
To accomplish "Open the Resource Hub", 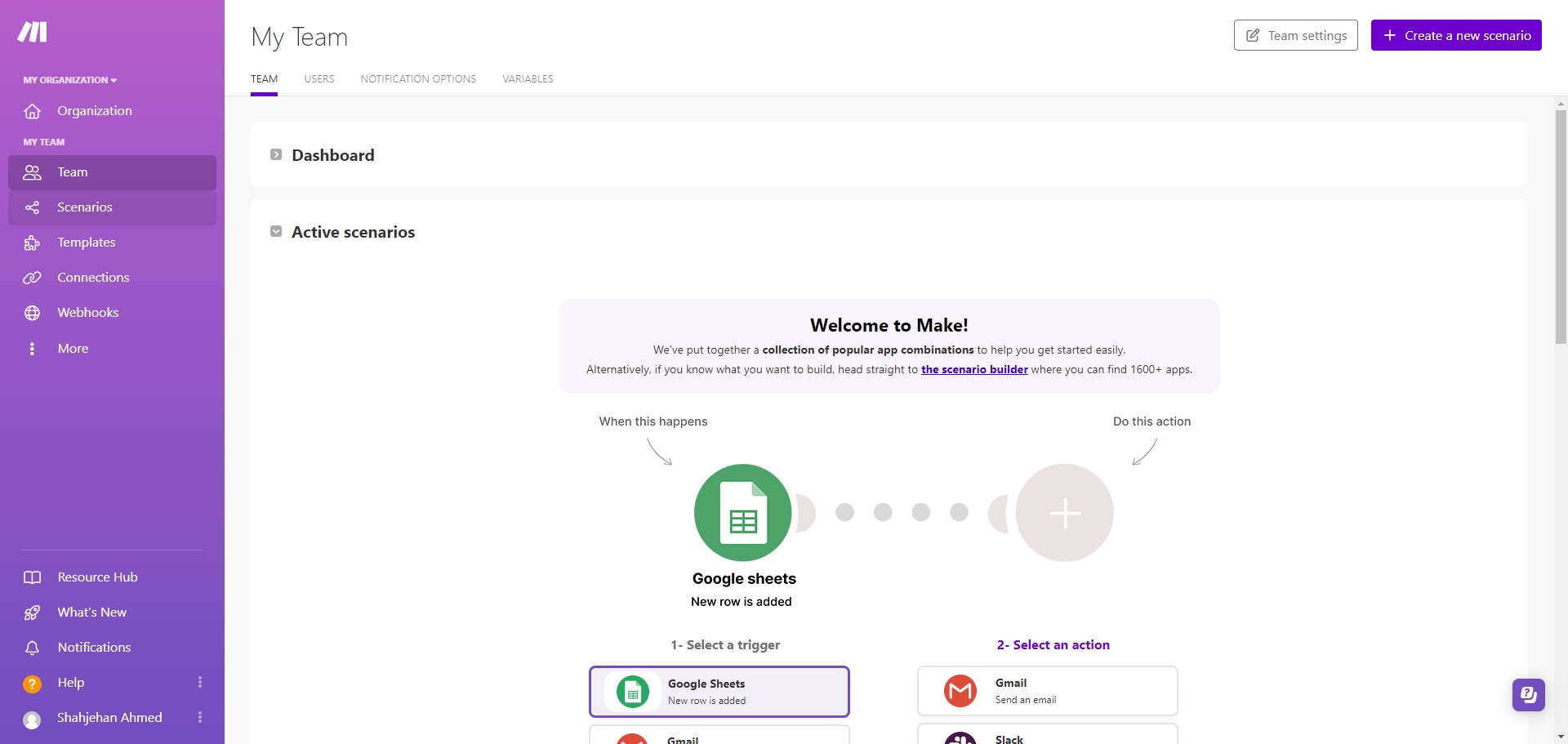I will pos(96,577).
